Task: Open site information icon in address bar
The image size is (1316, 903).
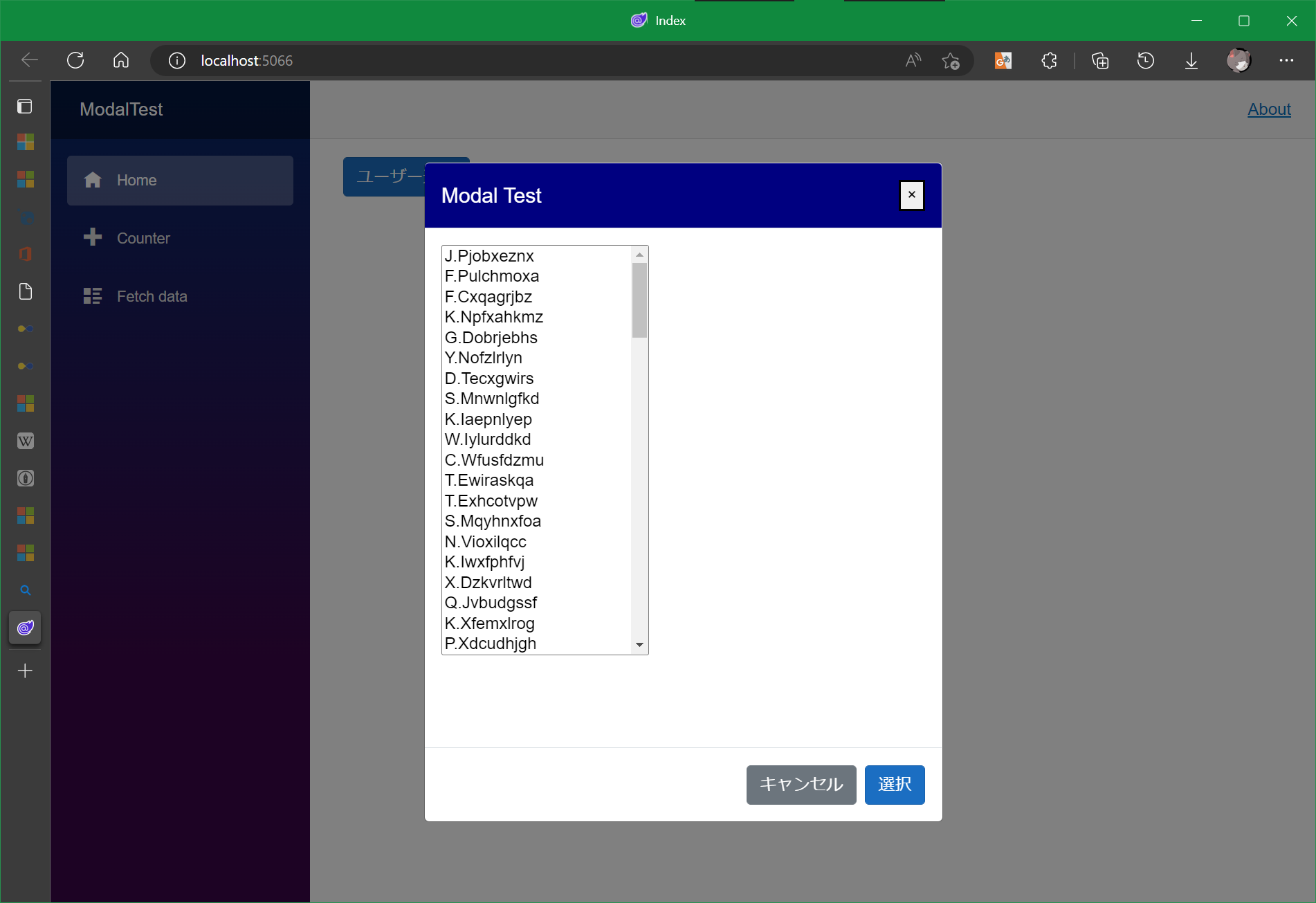Action: 177,61
